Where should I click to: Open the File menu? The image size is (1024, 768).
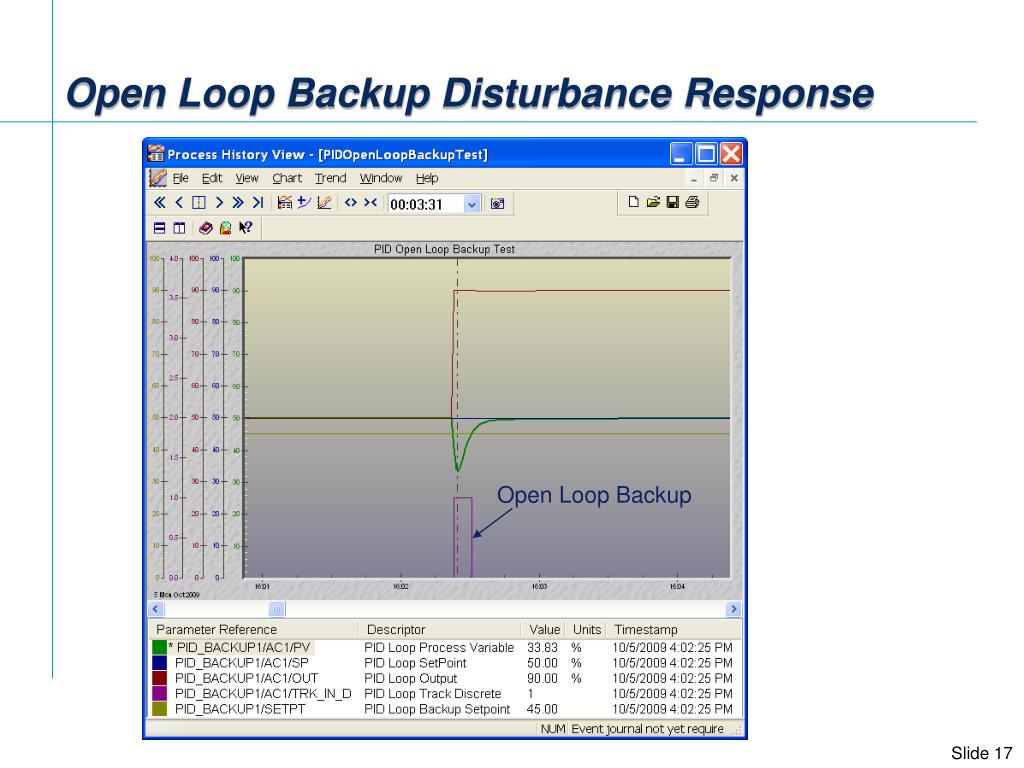[180, 178]
